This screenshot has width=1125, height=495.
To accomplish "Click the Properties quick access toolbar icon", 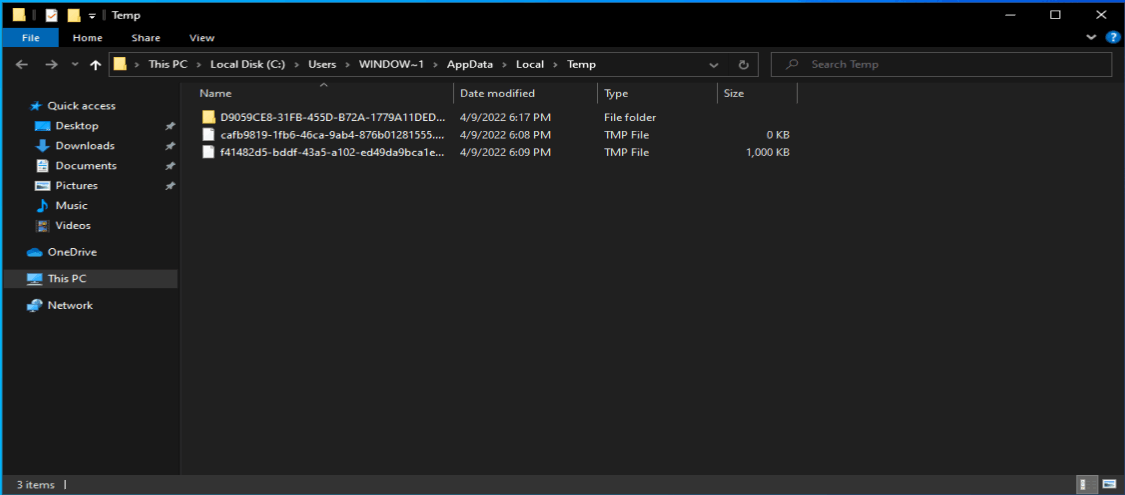I will (52, 15).
